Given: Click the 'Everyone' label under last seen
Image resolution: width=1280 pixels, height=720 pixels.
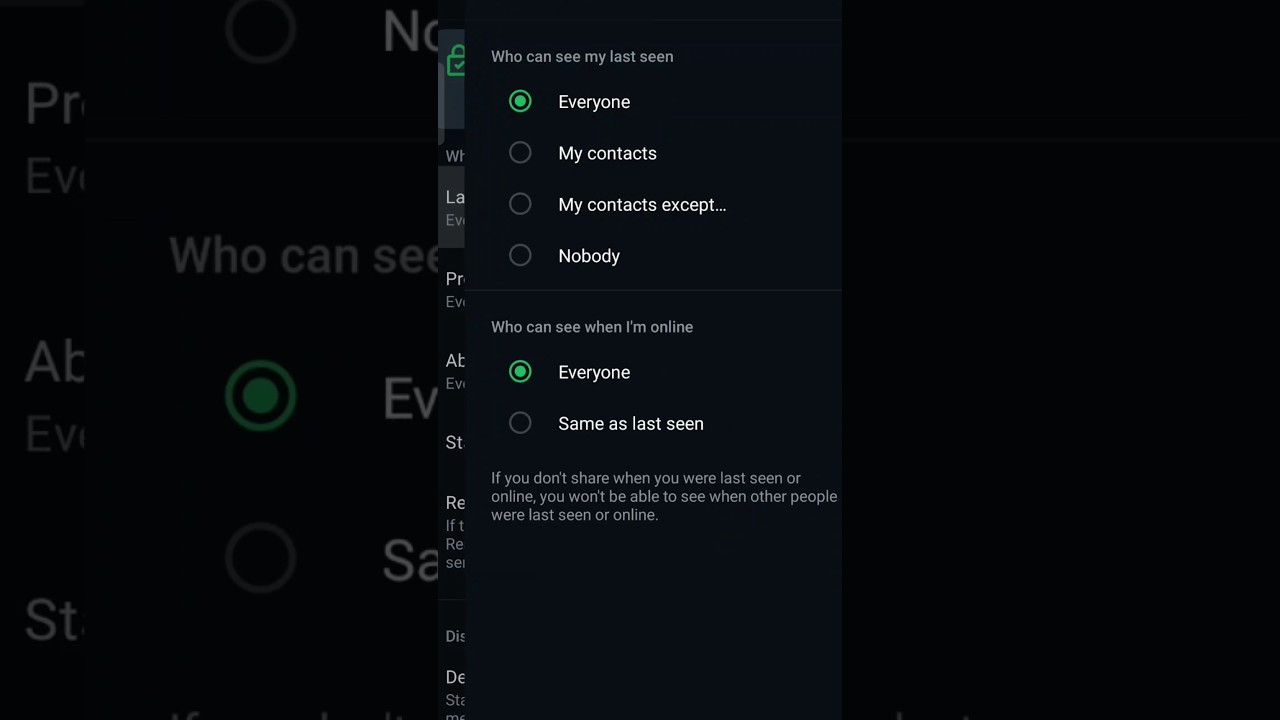Looking at the screenshot, I should pos(594,102).
